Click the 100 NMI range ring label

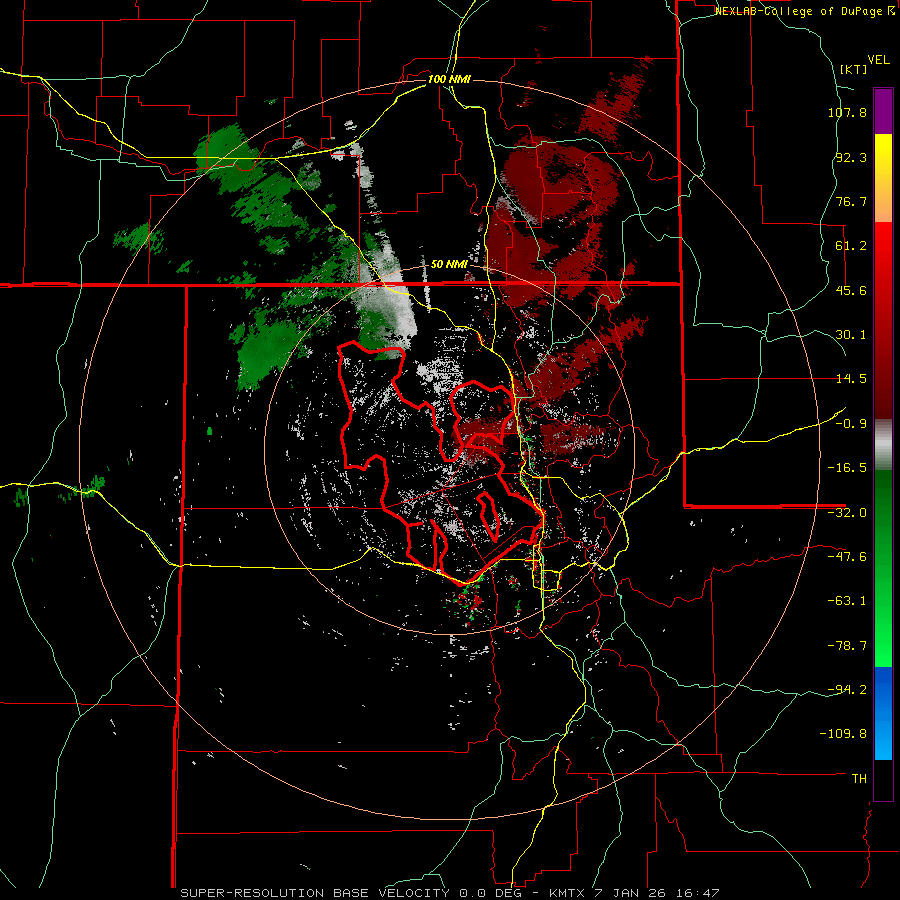point(449,79)
